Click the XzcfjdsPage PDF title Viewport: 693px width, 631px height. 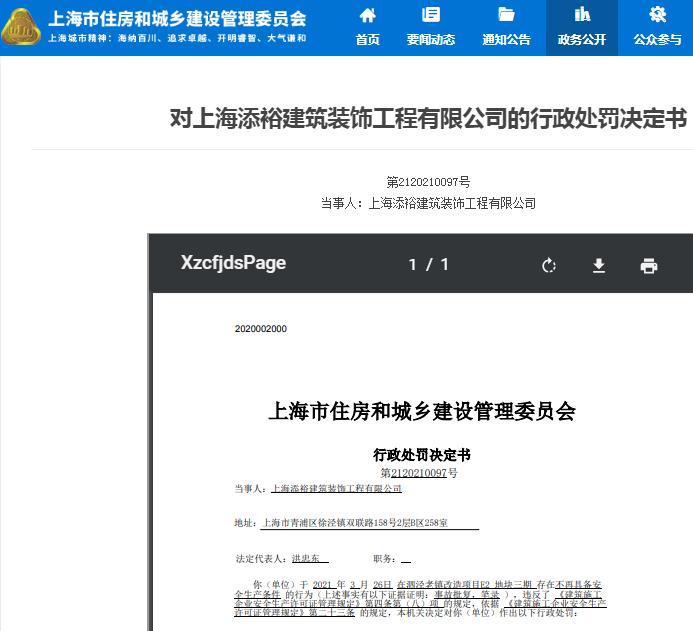(x=233, y=263)
